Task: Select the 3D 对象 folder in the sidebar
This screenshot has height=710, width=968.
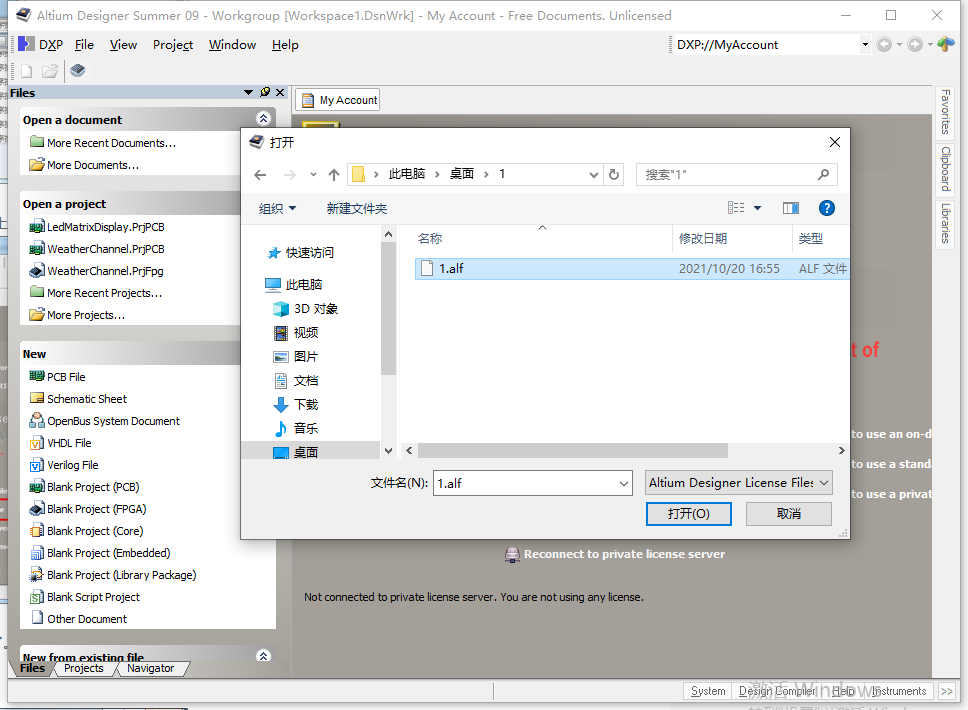Action: click(x=315, y=309)
